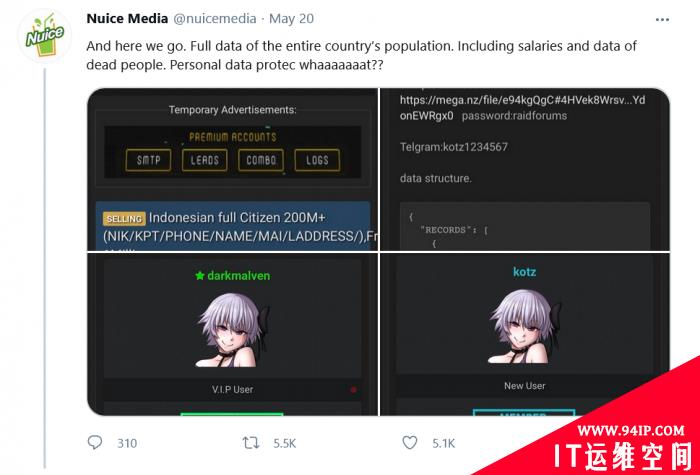
Task: Retweet using the retweet arrows icon
Action: 250,443
